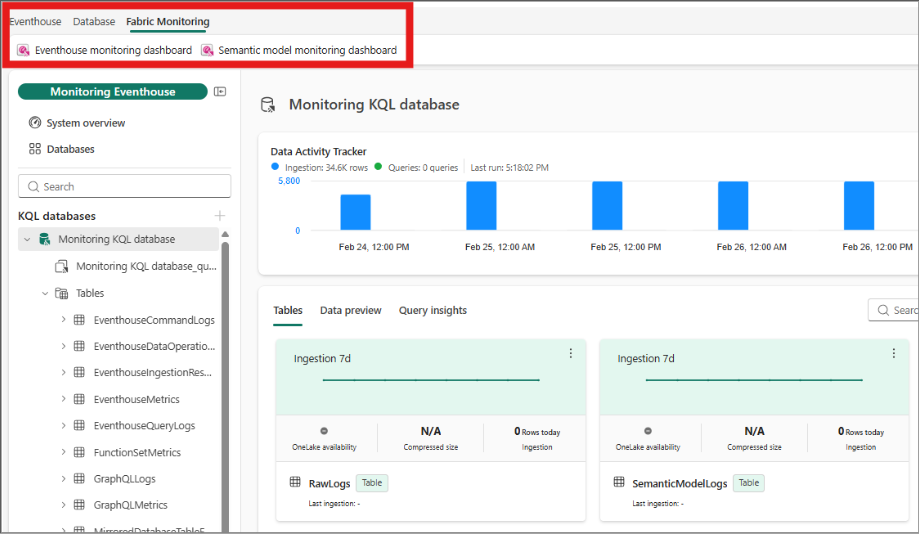Click the Feb 24, 12:00 PM chart bar
Image resolution: width=919 pixels, height=534 pixels.
coord(355,212)
